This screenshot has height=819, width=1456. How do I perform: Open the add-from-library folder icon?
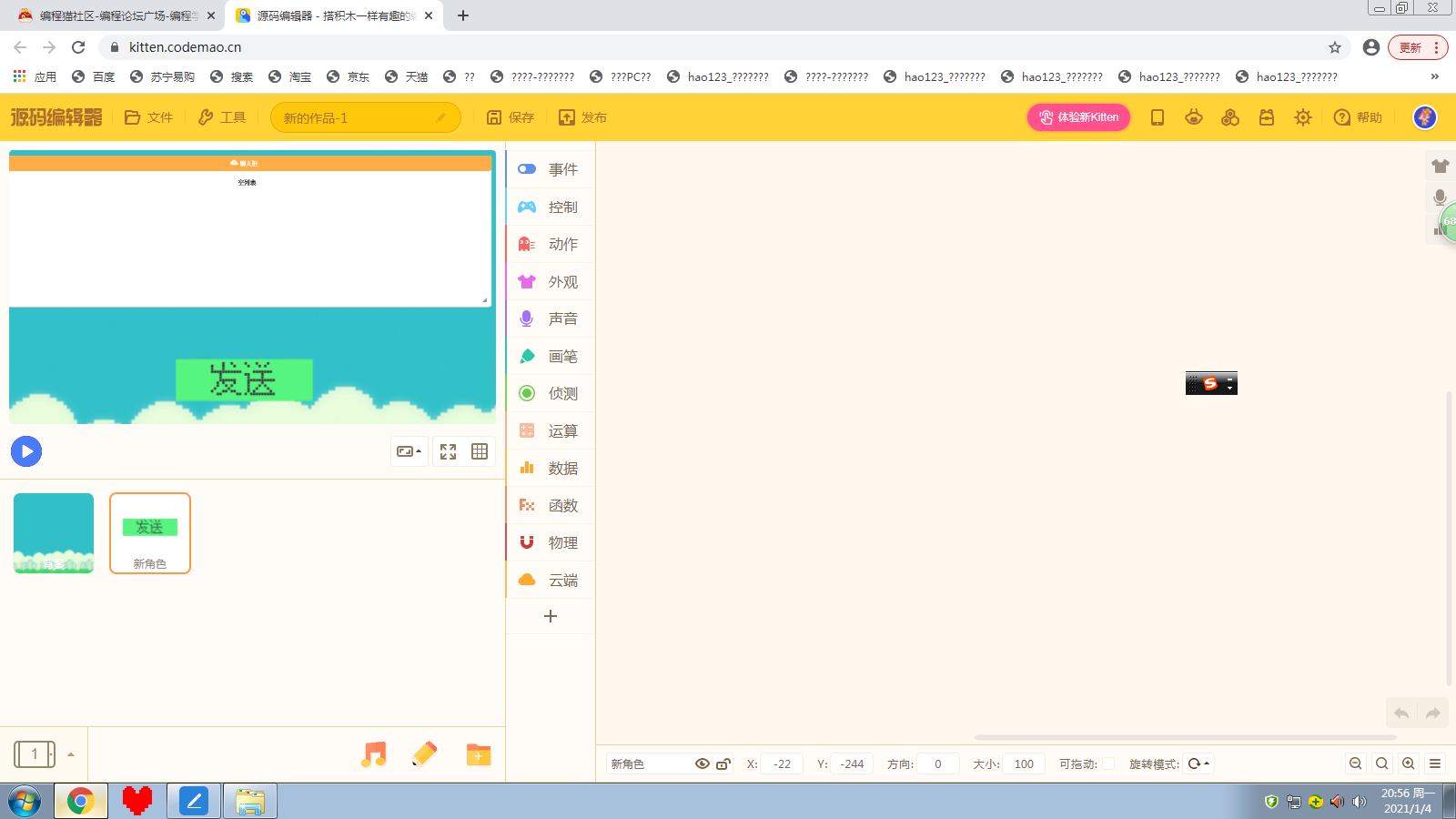coord(479,754)
